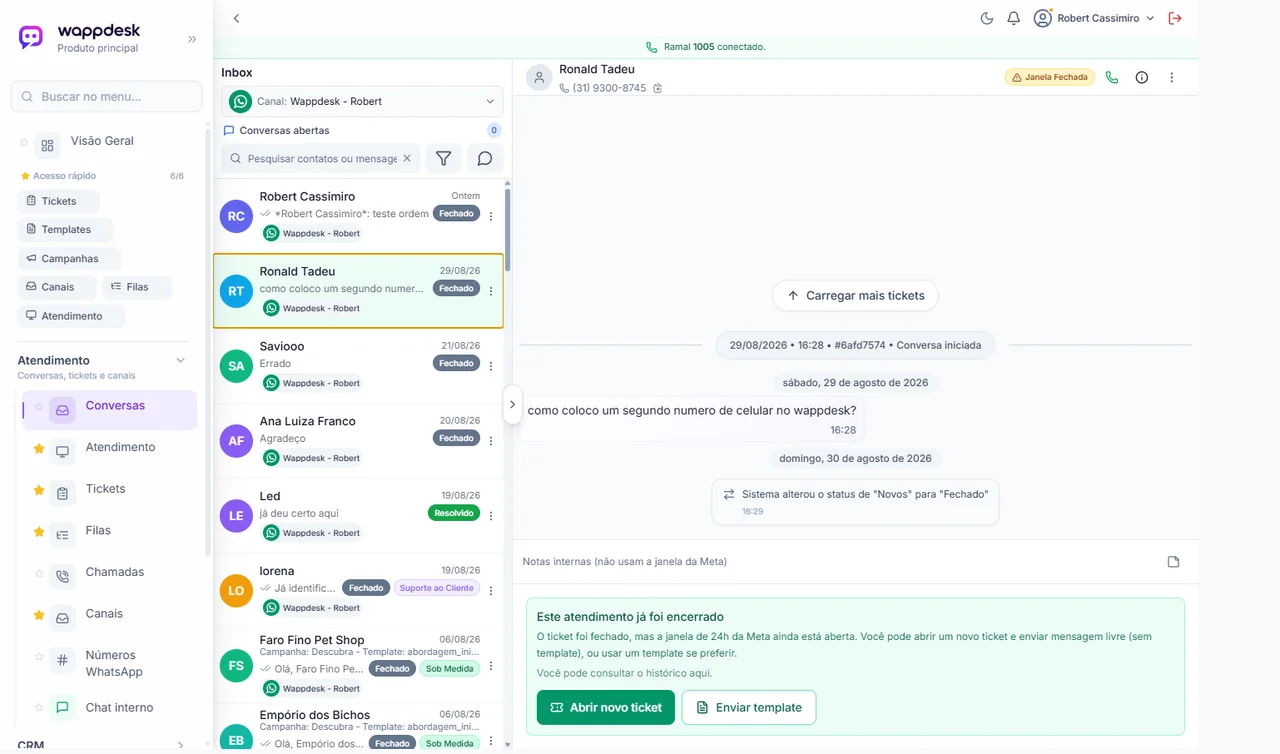Click the search contacts or messages field
Image resolution: width=1280 pixels, height=754 pixels.
click(321, 158)
